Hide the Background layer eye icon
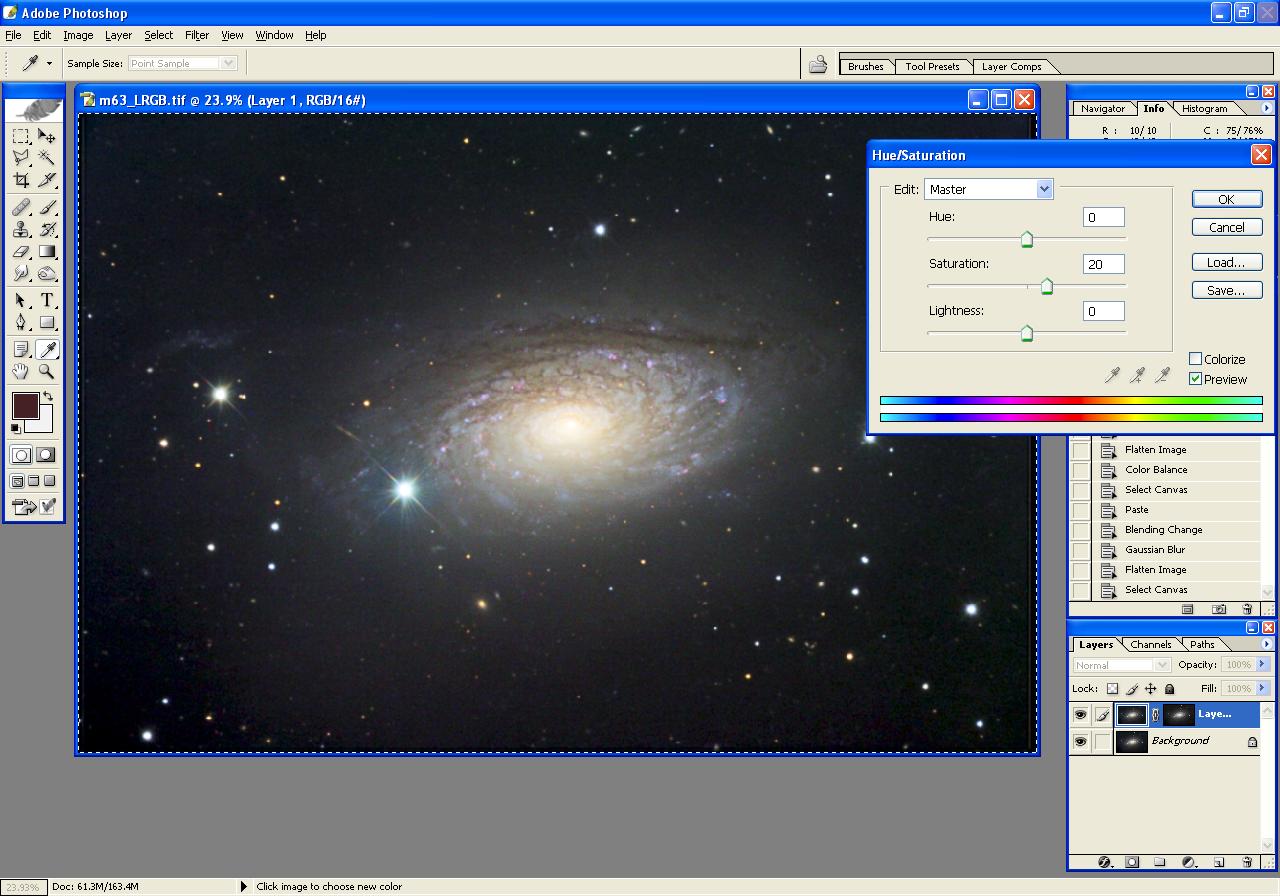This screenshot has height=896, width=1280. click(1080, 742)
